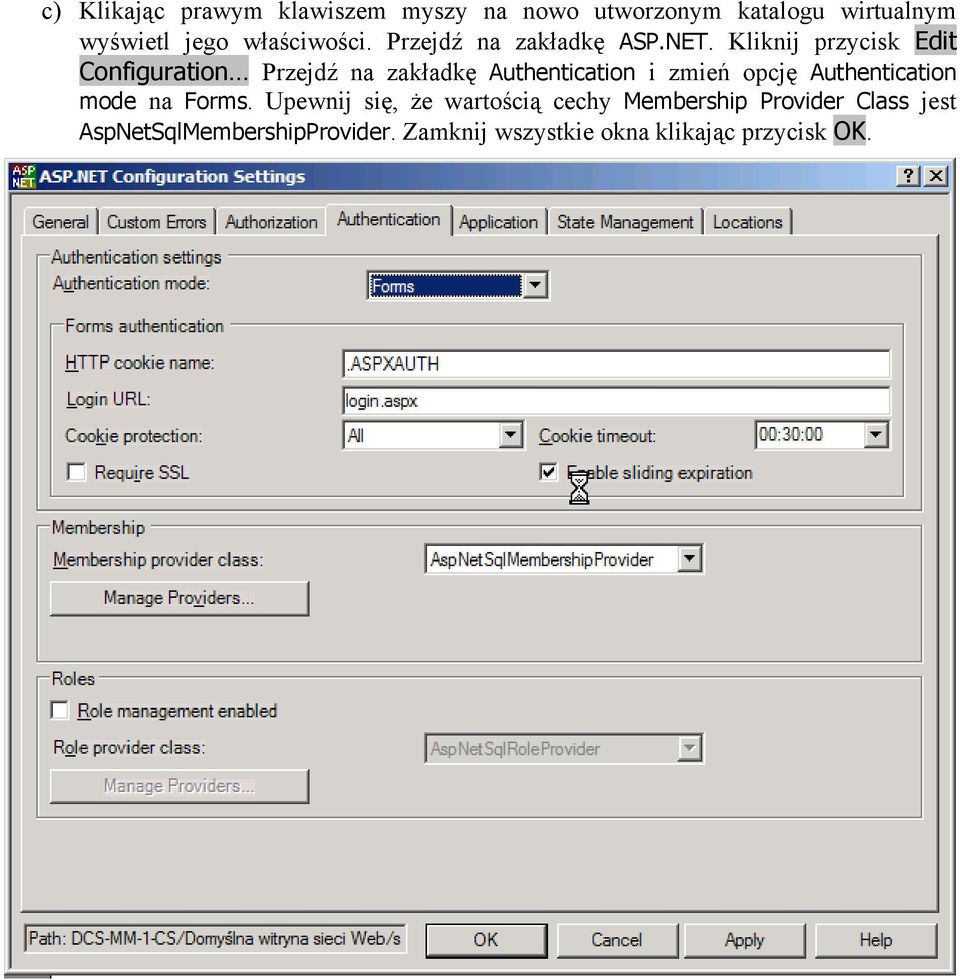Open the Custom Errors tab
Viewport: 960px width, 980px height.
click(156, 222)
